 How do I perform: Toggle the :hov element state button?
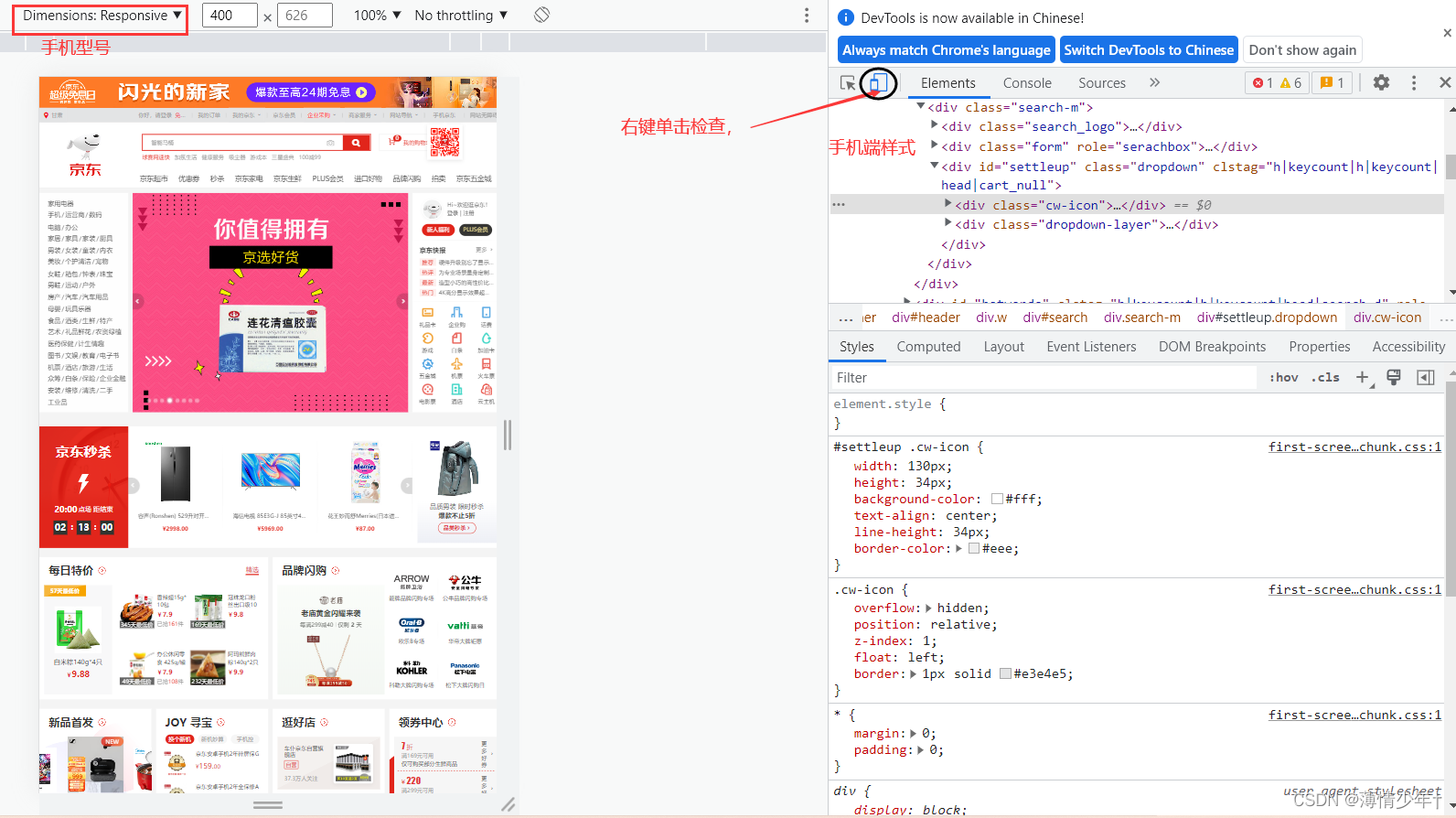click(x=1284, y=377)
